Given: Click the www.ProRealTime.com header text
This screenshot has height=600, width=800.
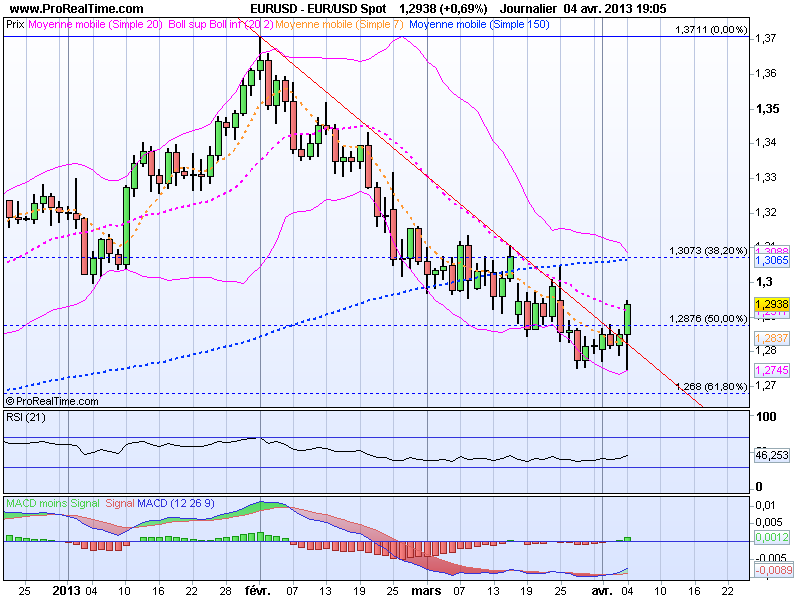Looking at the screenshot, I should [x=77, y=9].
